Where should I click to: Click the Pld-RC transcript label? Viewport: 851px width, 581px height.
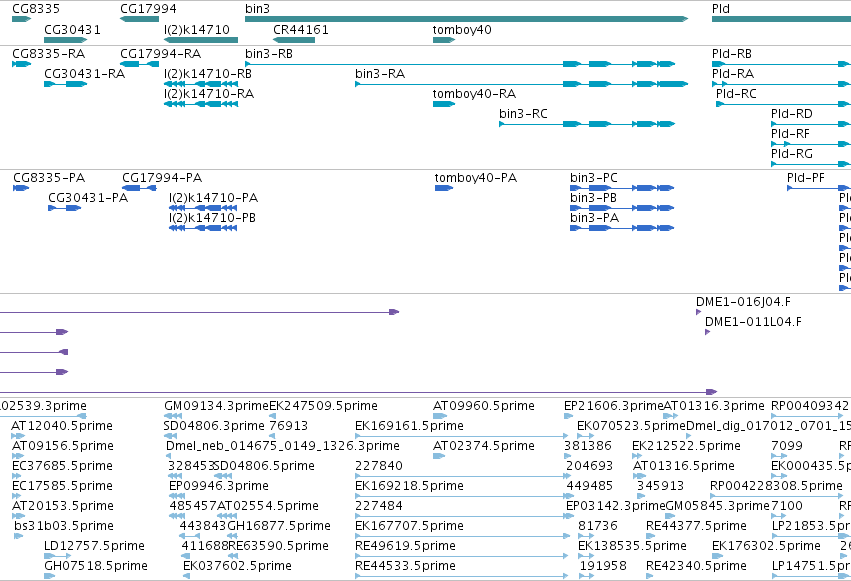736,94
